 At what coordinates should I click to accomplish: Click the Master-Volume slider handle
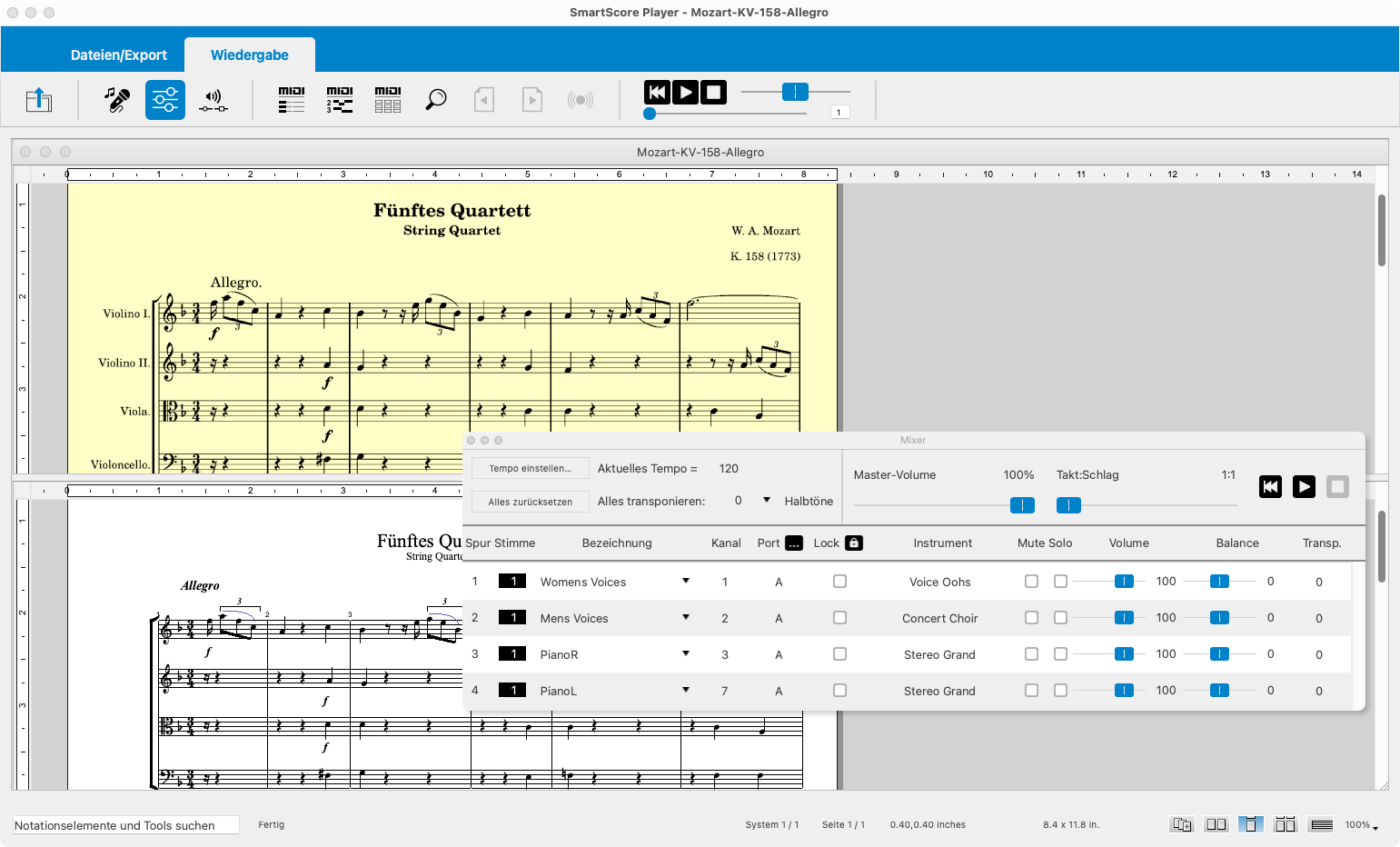(1022, 505)
